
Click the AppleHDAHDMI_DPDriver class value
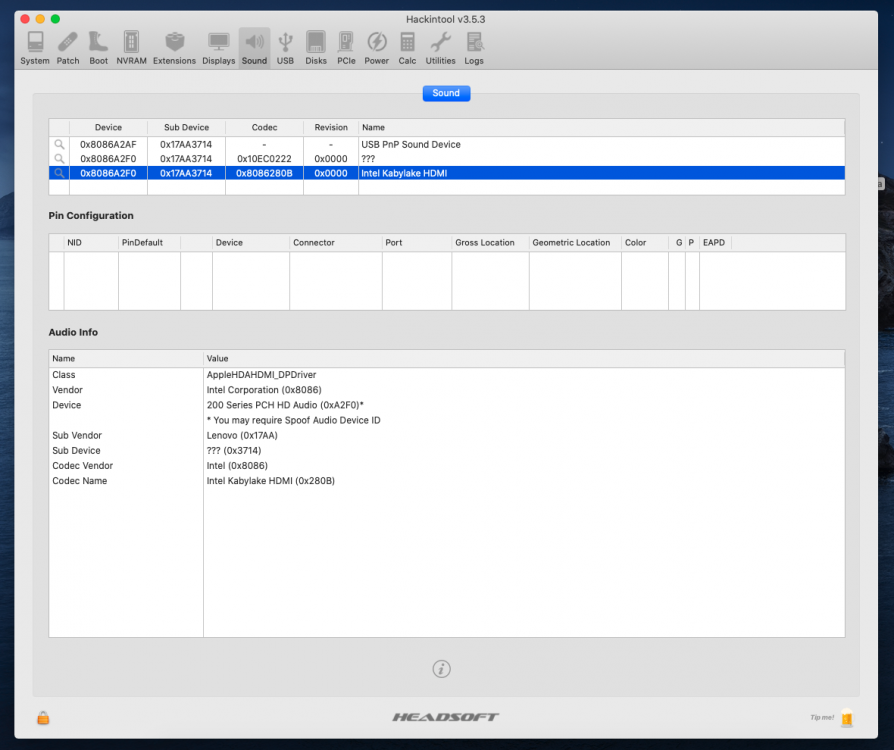coord(261,375)
